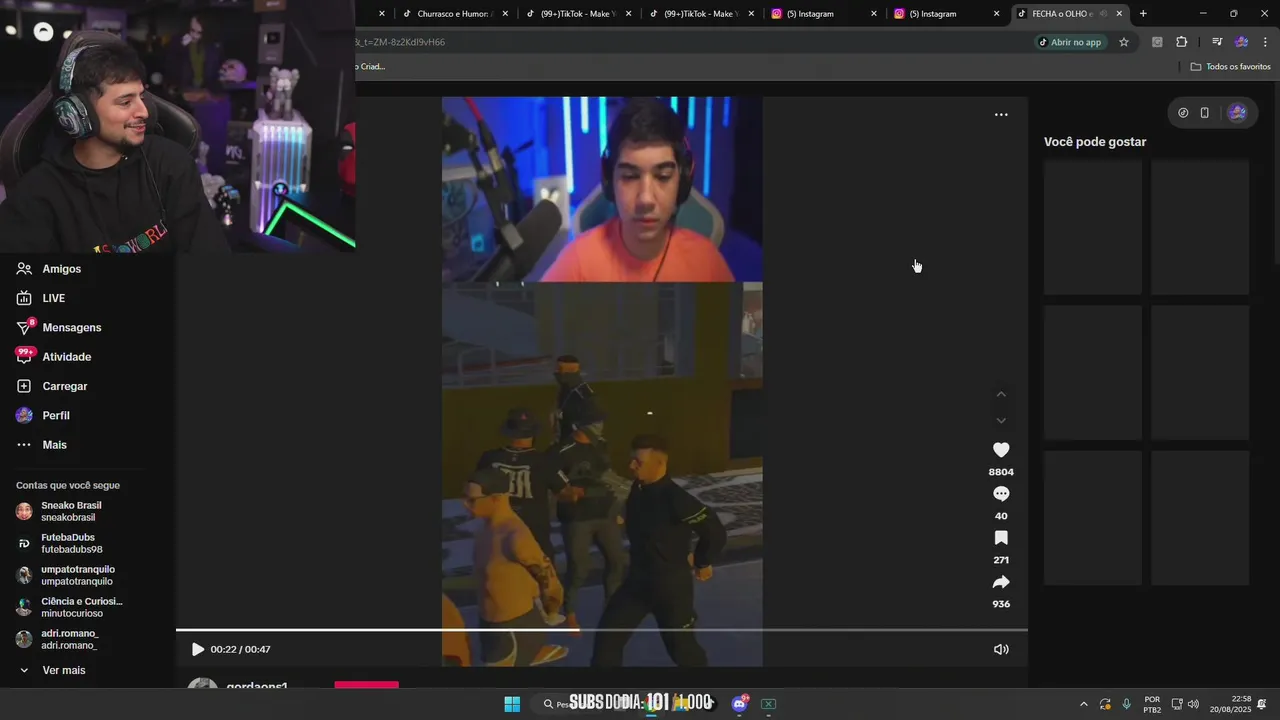The width and height of the screenshot is (1280, 720).
Task: Open Chrome extensions puzzle icon
Action: click(x=1182, y=42)
